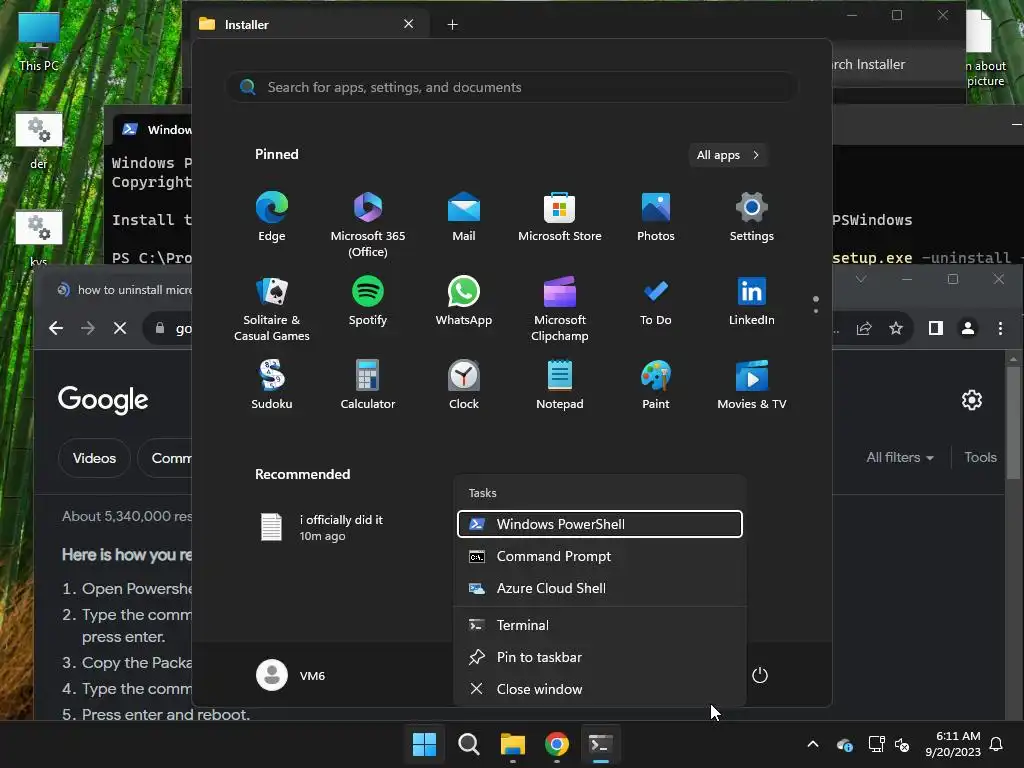This screenshot has height=768, width=1024.
Task: Open Microsoft Store from pinned
Action: pyautogui.click(x=560, y=217)
